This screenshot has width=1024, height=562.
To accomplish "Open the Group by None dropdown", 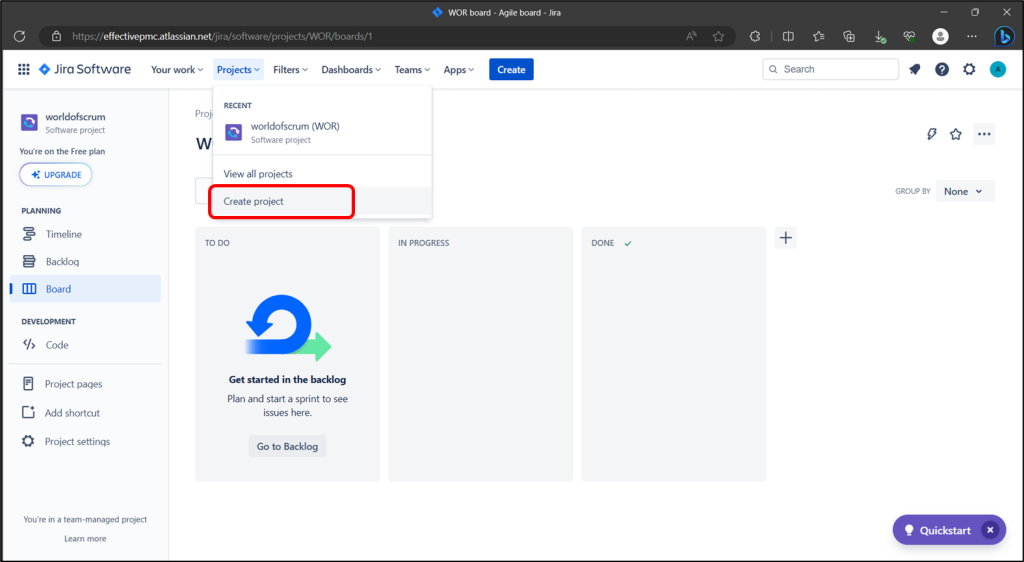I will pyautogui.click(x=965, y=191).
